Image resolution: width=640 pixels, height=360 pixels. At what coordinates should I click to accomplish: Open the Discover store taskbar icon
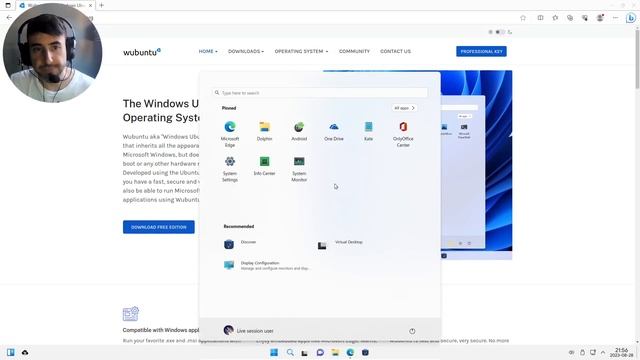[x=365, y=352]
